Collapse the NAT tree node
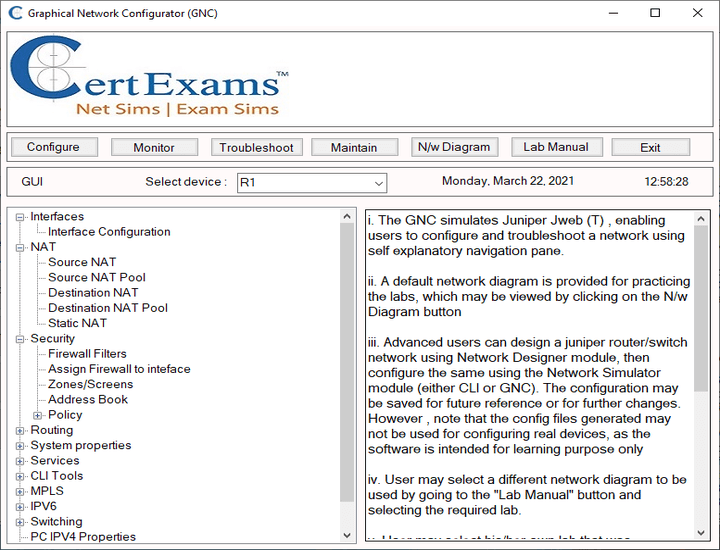Screen dimensions: 720x550 (20, 247)
